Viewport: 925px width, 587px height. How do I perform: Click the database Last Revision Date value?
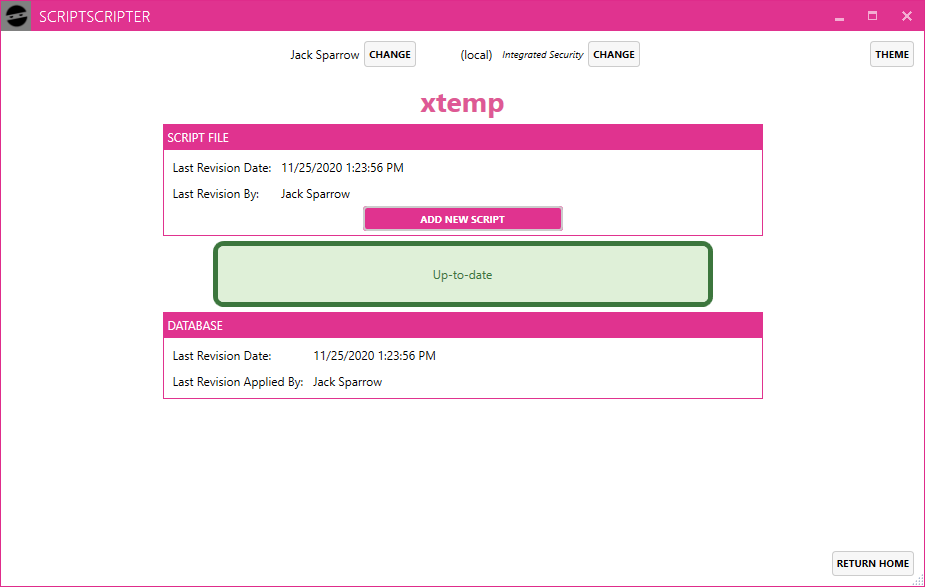pyautogui.click(x=374, y=356)
